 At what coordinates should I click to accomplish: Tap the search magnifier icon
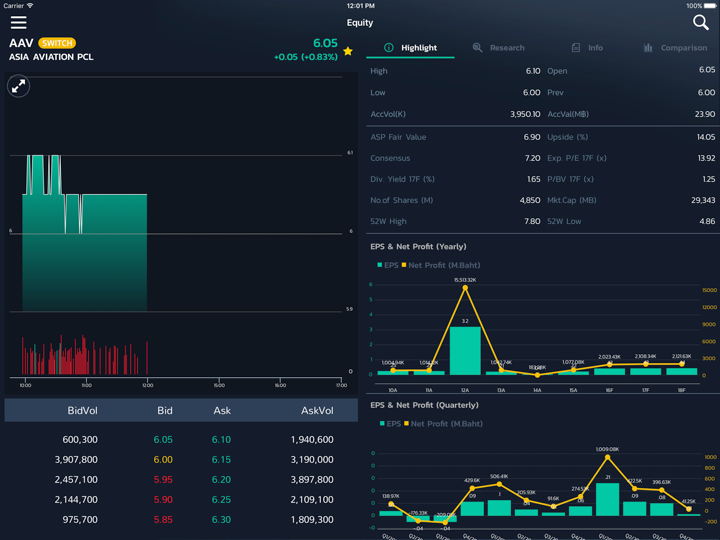pyautogui.click(x=700, y=22)
